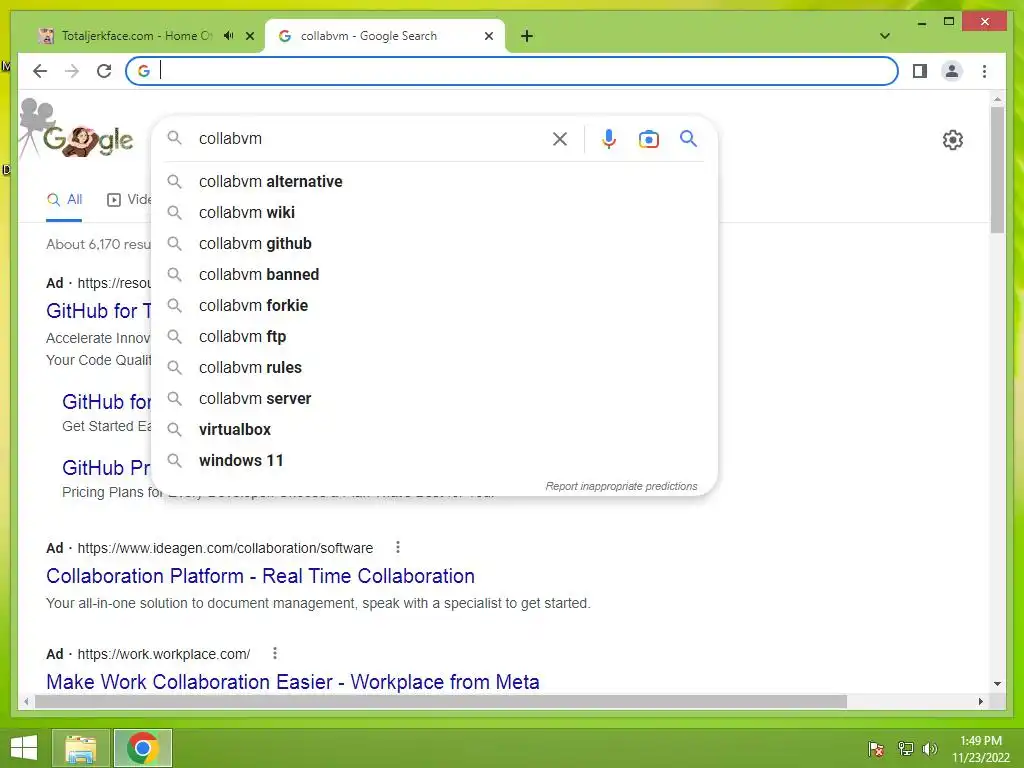This screenshot has height=768, width=1024.
Task: Clear the search box with X
Action: [x=560, y=138]
